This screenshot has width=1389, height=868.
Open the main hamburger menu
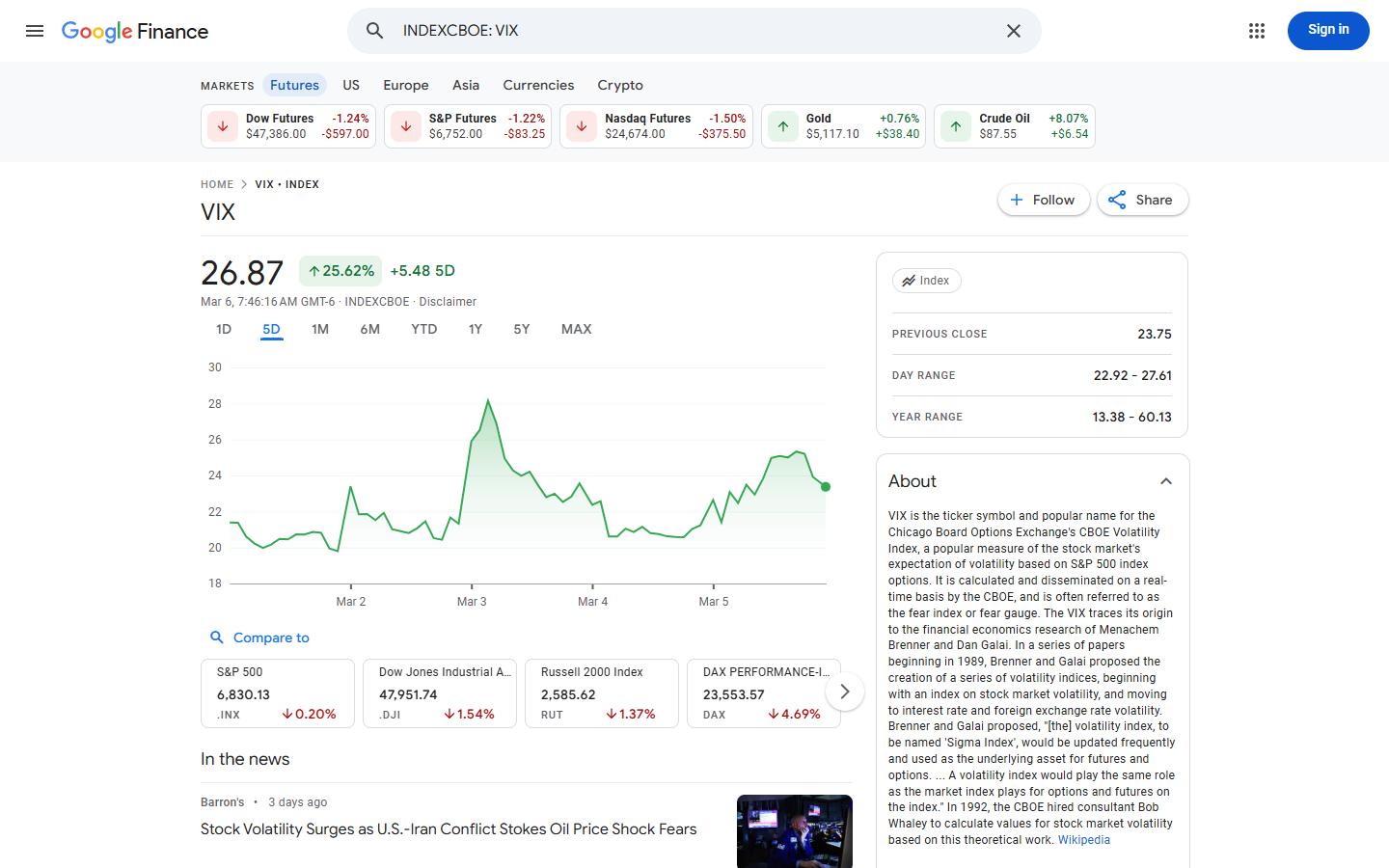[x=35, y=31]
